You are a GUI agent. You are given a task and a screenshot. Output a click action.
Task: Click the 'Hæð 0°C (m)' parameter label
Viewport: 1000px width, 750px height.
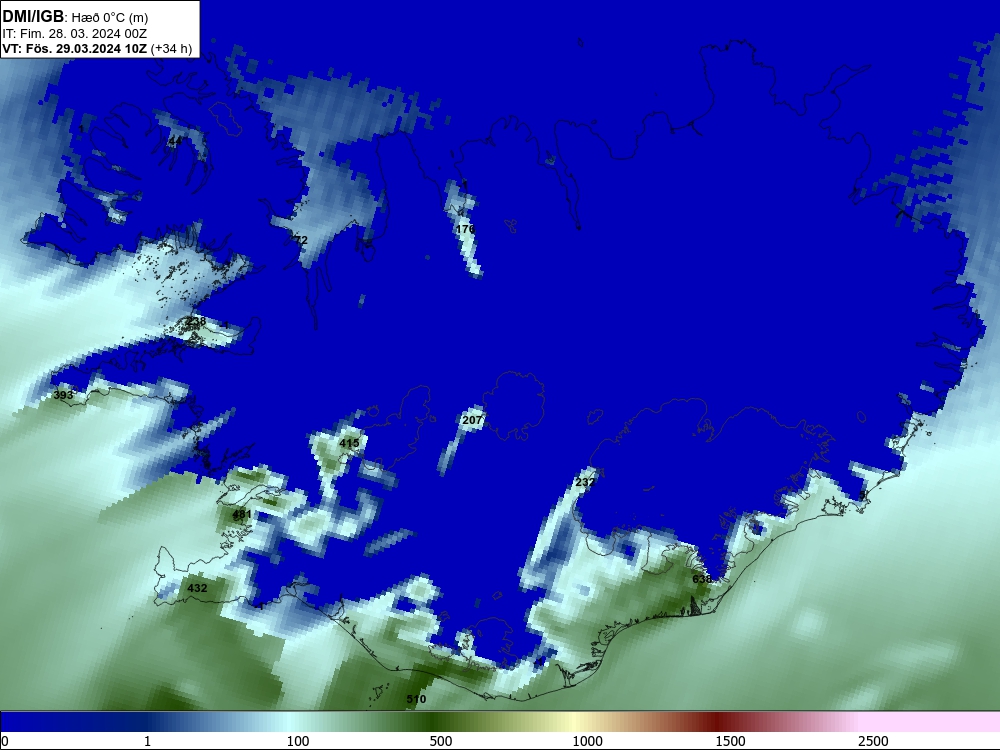(110, 18)
